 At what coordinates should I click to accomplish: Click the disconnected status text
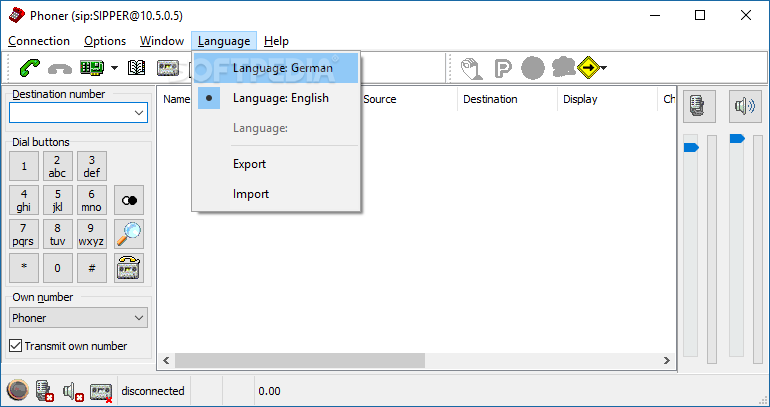point(153,391)
